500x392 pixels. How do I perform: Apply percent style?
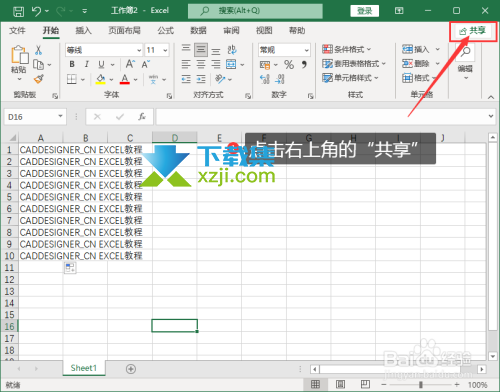289,64
